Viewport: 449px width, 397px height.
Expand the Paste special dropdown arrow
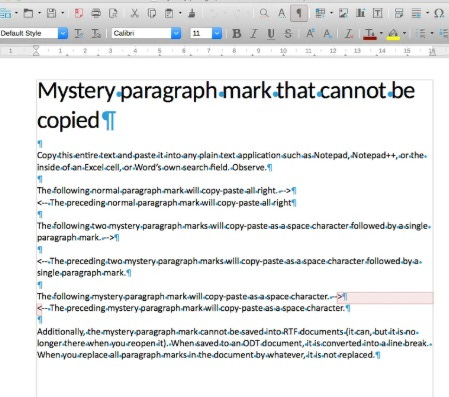coord(180,13)
